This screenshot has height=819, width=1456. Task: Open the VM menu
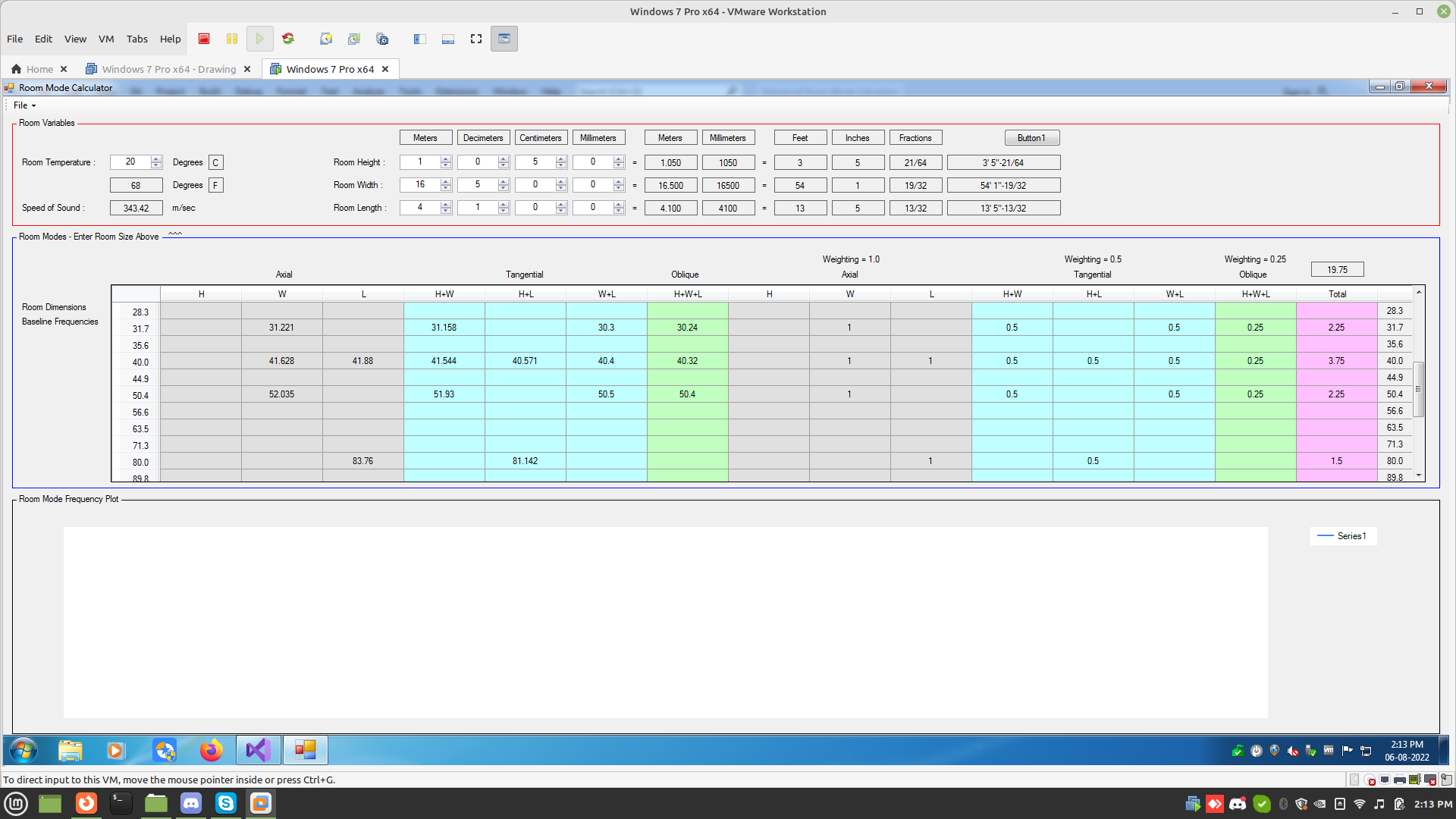click(x=106, y=39)
